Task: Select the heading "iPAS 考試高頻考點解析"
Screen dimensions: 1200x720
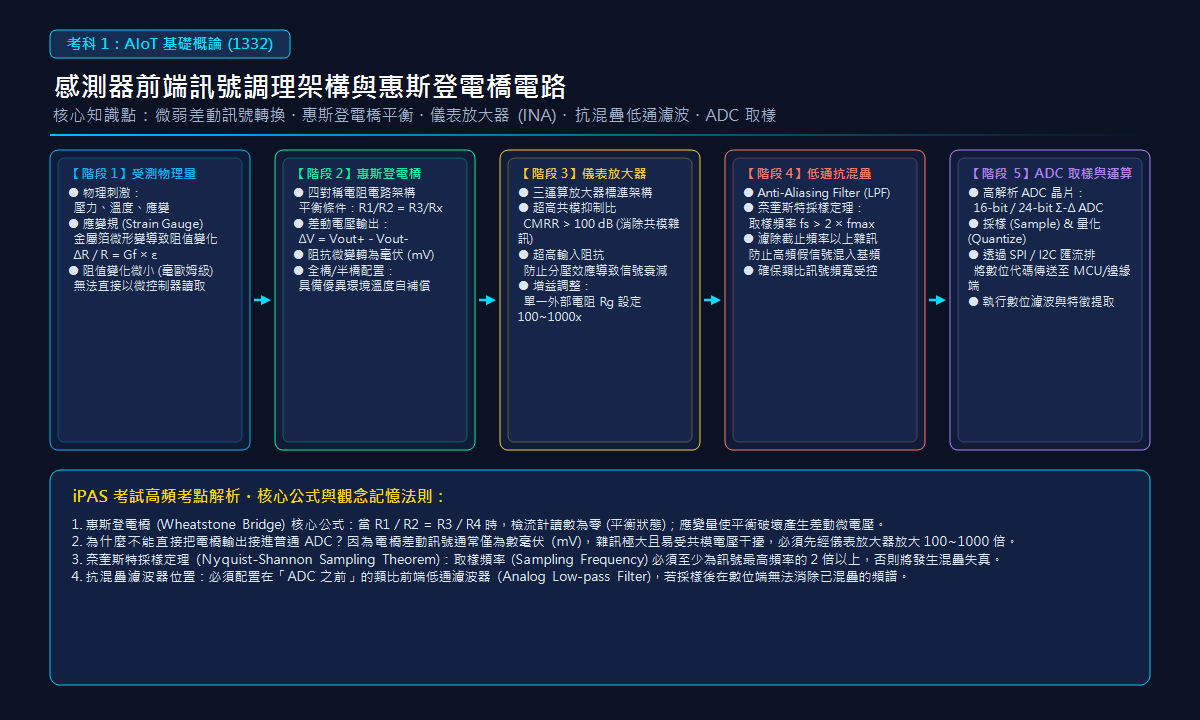Action: pos(157,496)
